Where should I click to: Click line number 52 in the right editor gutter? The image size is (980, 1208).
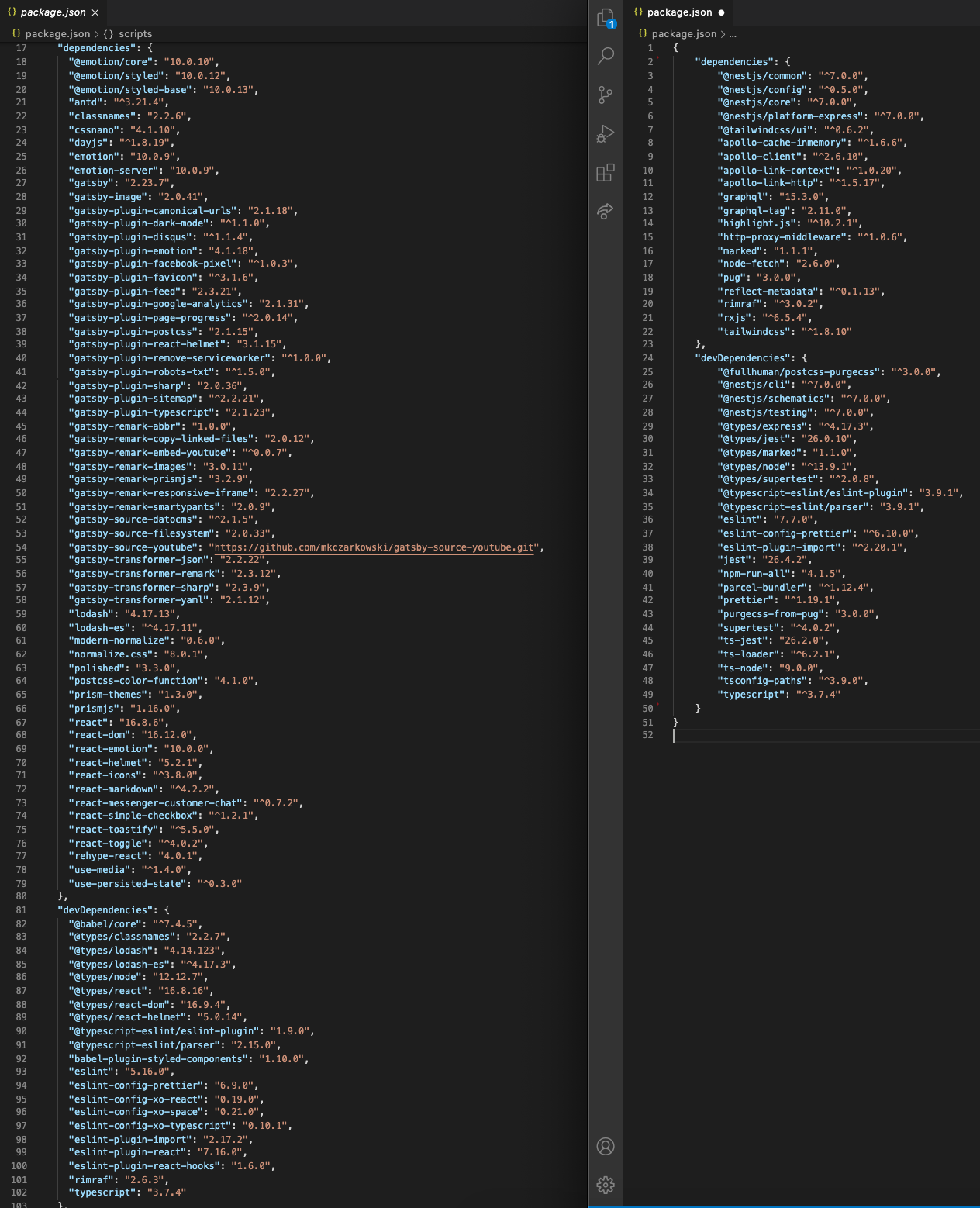[x=647, y=735]
